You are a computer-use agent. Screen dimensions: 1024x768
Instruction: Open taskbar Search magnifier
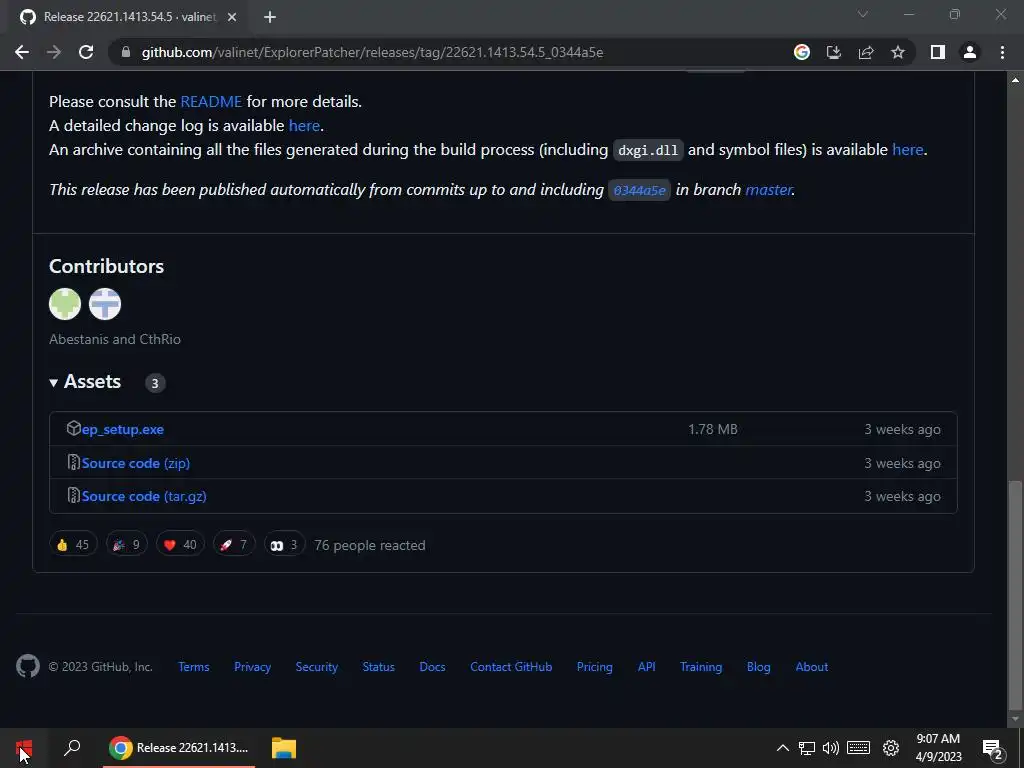[x=72, y=748]
